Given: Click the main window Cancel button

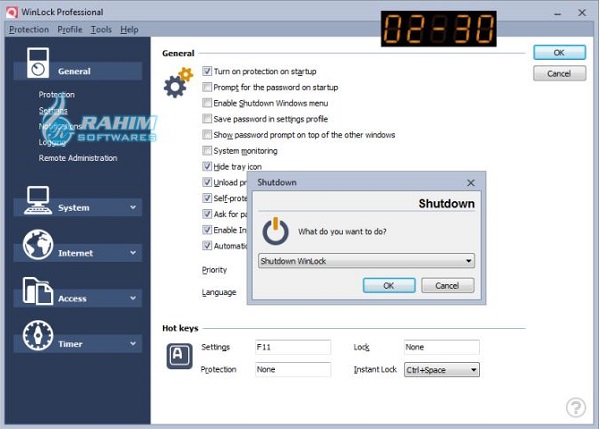Looking at the screenshot, I should click(x=559, y=73).
